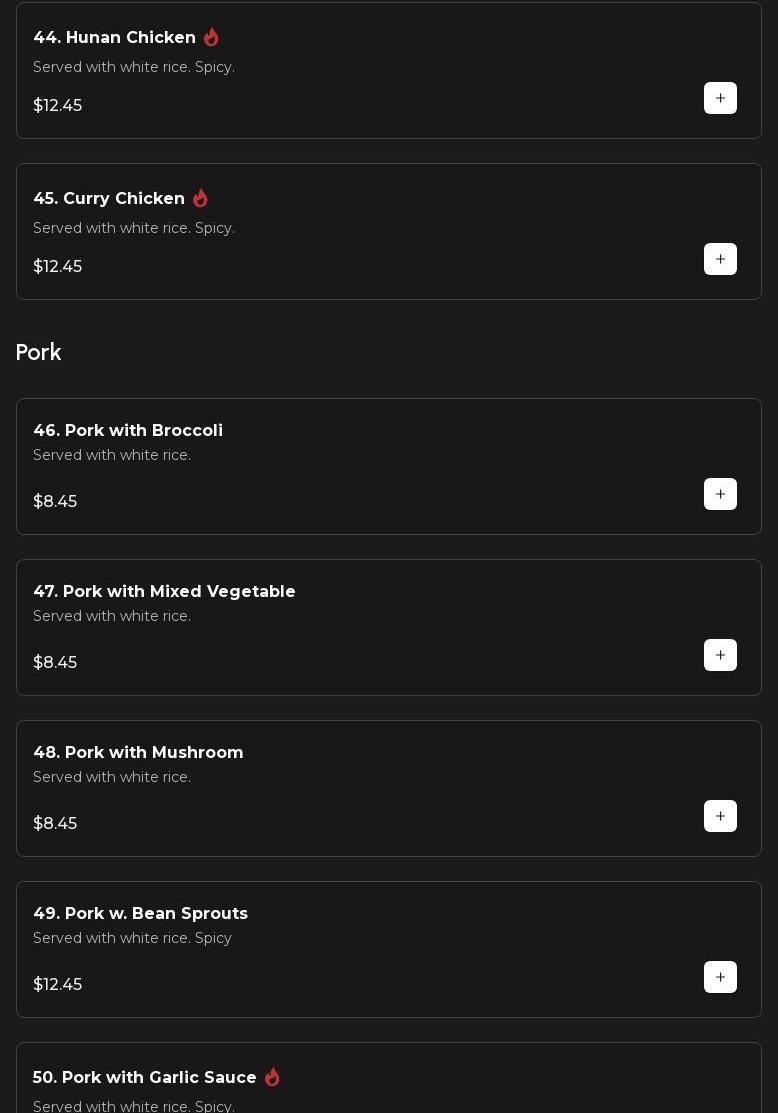Select the Pork section heading
Viewport: 778px width, 1113px height.
(39, 352)
